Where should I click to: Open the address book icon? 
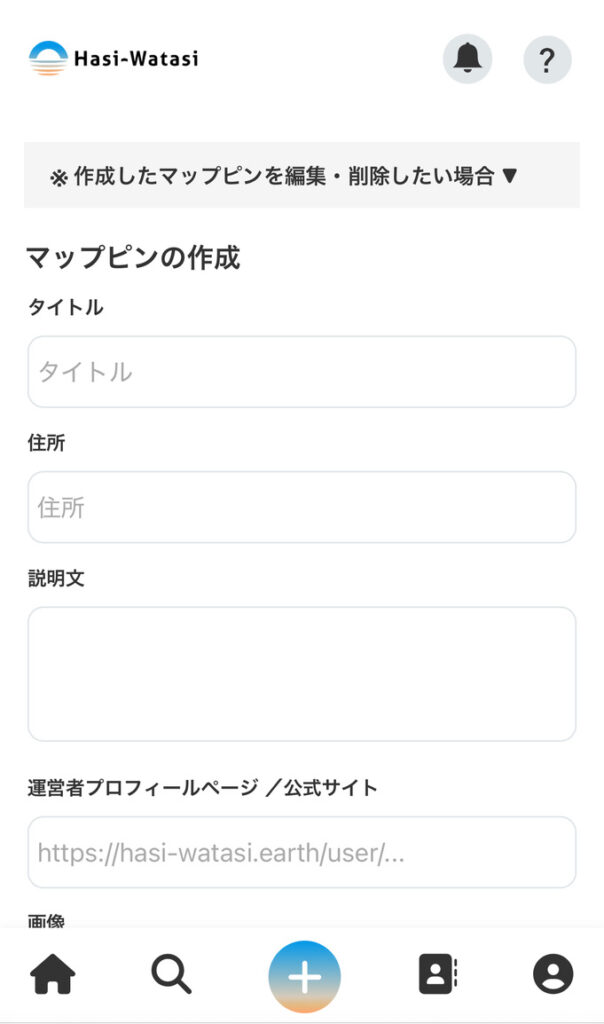(437, 974)
